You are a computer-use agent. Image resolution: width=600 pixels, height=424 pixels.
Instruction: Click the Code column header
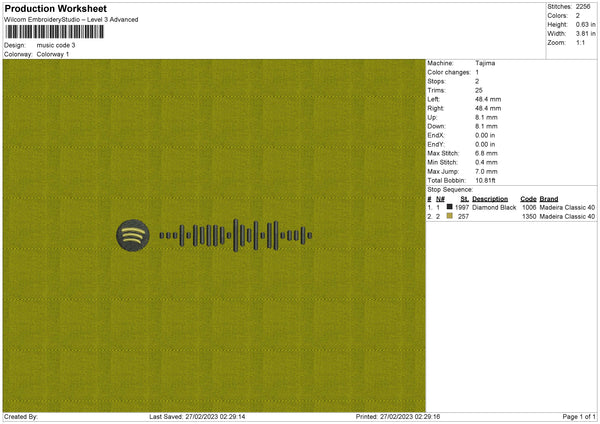(528, 199)
